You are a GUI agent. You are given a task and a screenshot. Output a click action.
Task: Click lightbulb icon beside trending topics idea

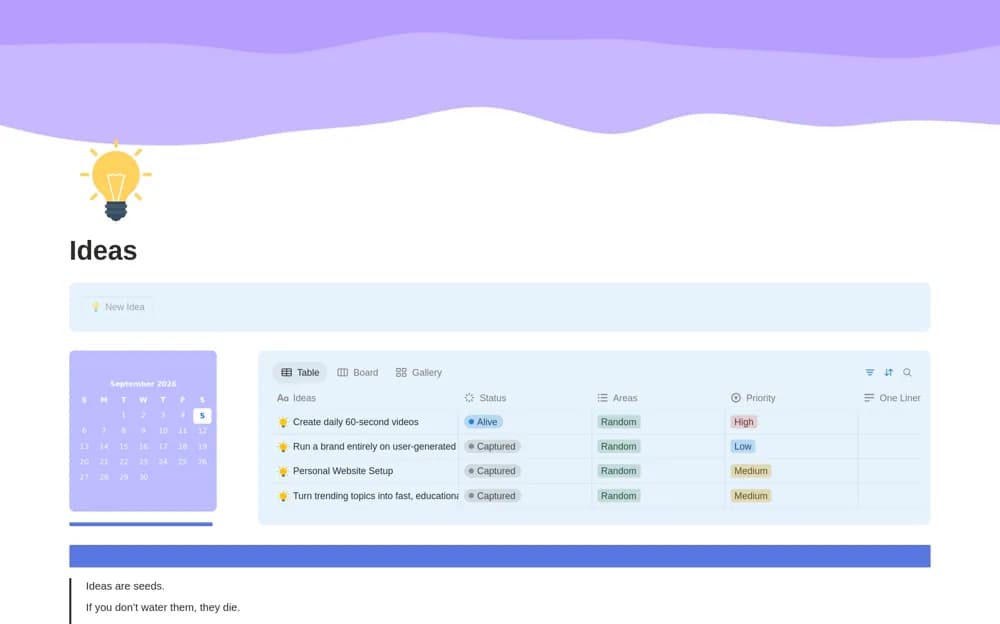pyautogui.click(x=283, y=496)
